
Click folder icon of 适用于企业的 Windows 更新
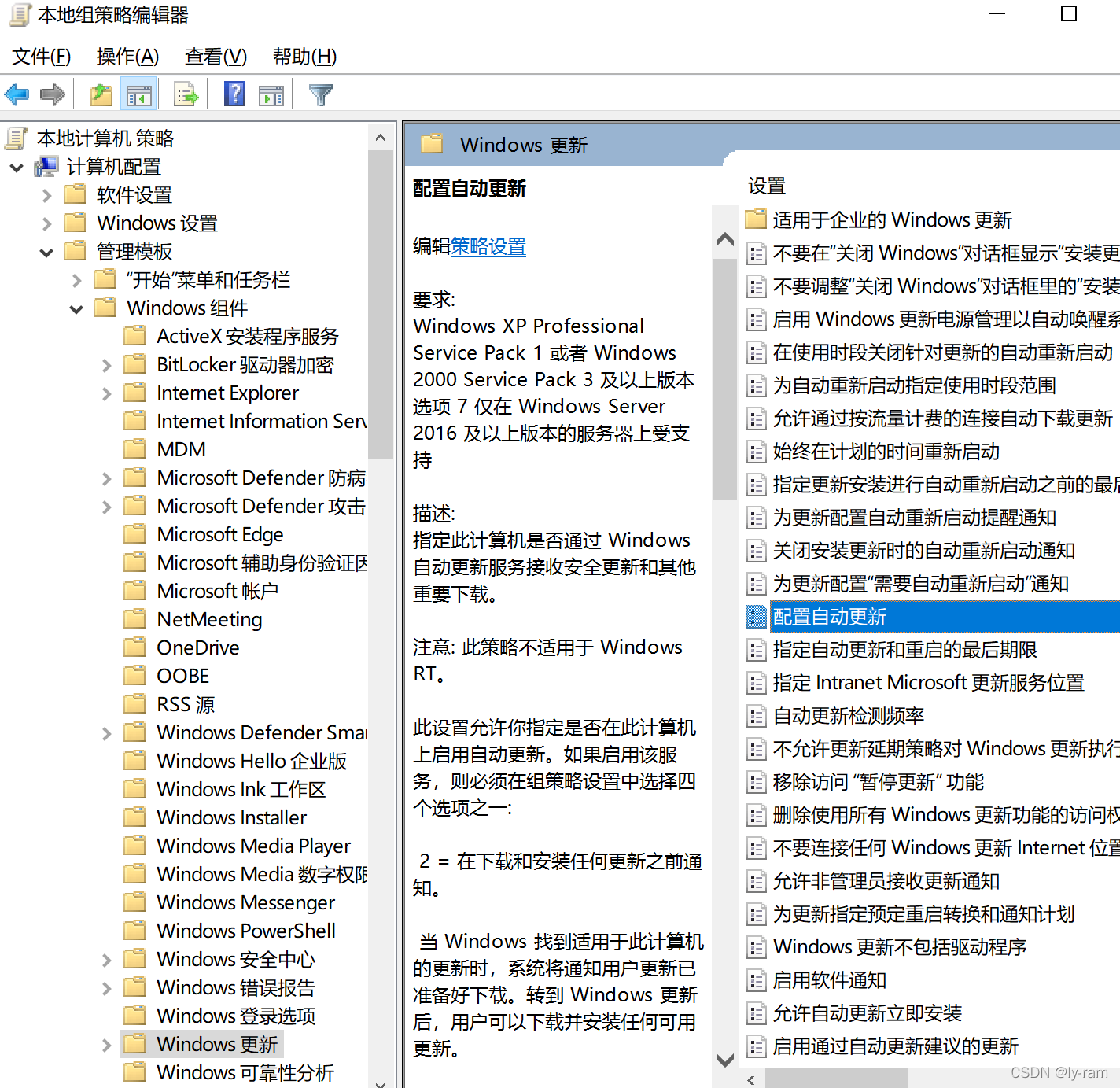pyautogui.click(x=757, y=219)
